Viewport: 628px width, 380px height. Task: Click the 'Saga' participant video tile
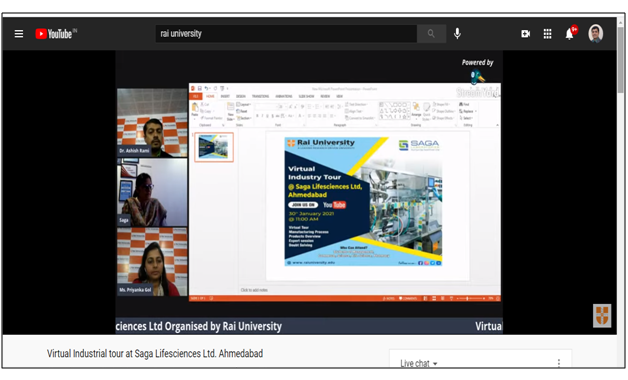(152, 193)
